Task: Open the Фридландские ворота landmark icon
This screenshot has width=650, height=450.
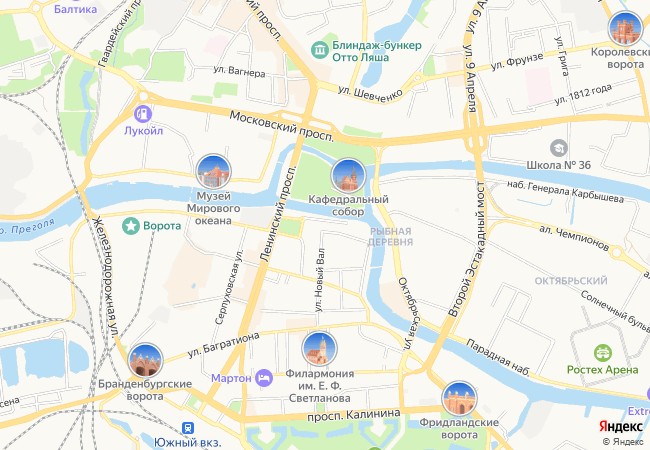Action: tap(459, 398)
